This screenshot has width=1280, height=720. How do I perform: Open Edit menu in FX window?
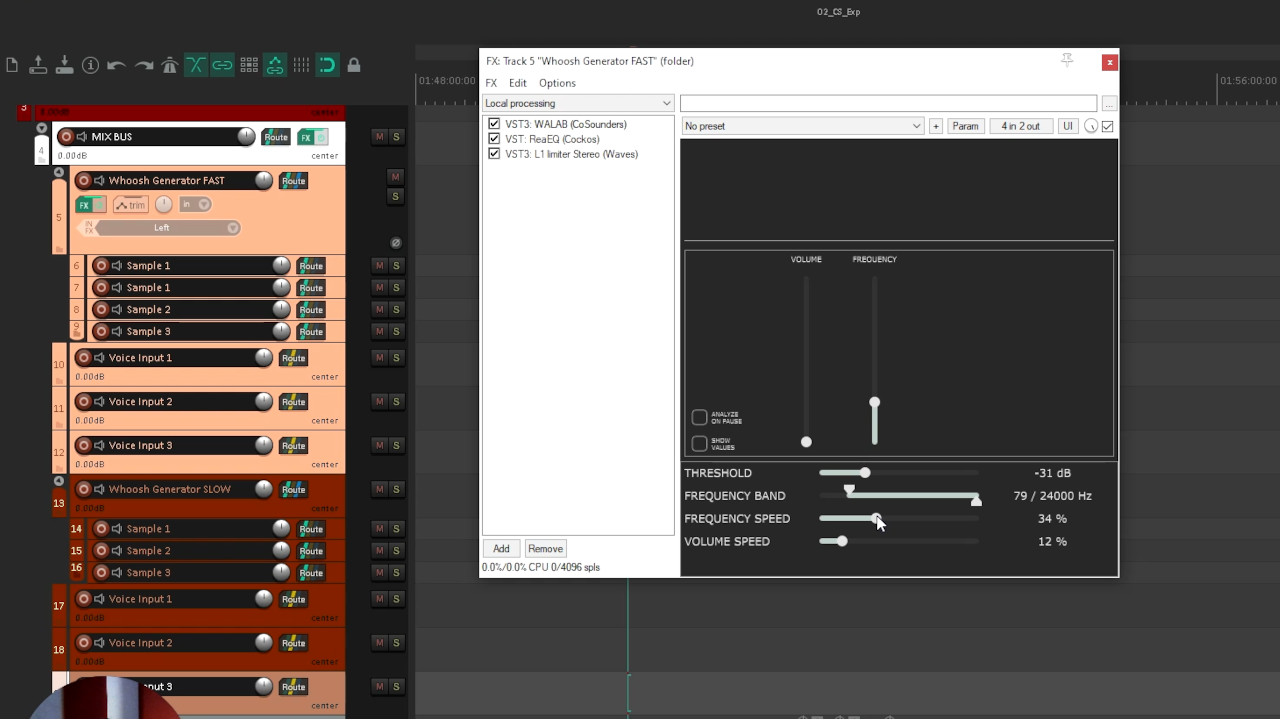517,83
